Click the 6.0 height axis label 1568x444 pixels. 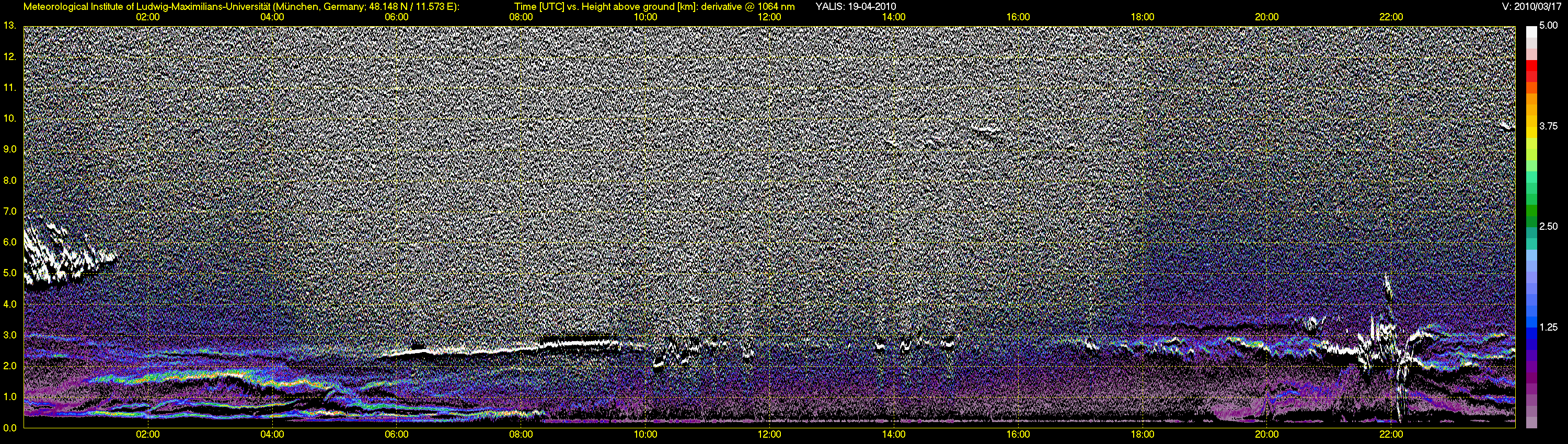pyautogui.click(x=10, y=242)
